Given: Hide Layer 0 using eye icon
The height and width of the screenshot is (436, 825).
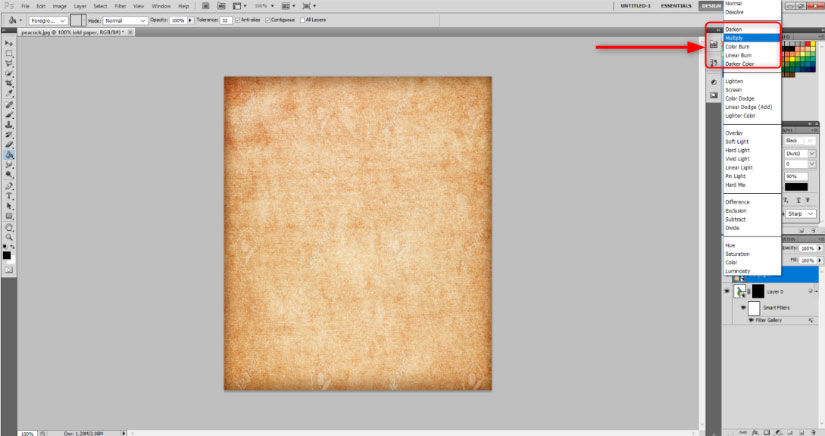Looking at the screenshot, I should click(727, 290).
